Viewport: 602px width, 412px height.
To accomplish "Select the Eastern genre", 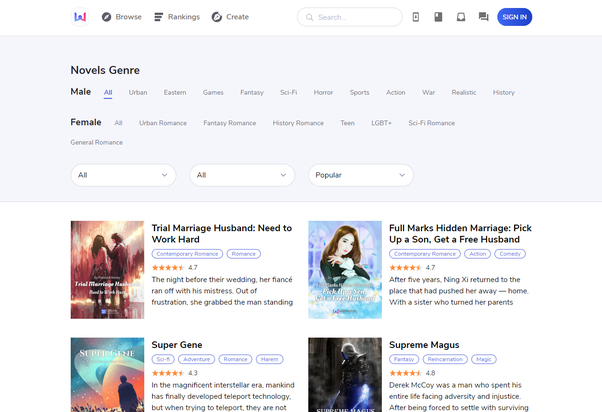I will (175, 93).
